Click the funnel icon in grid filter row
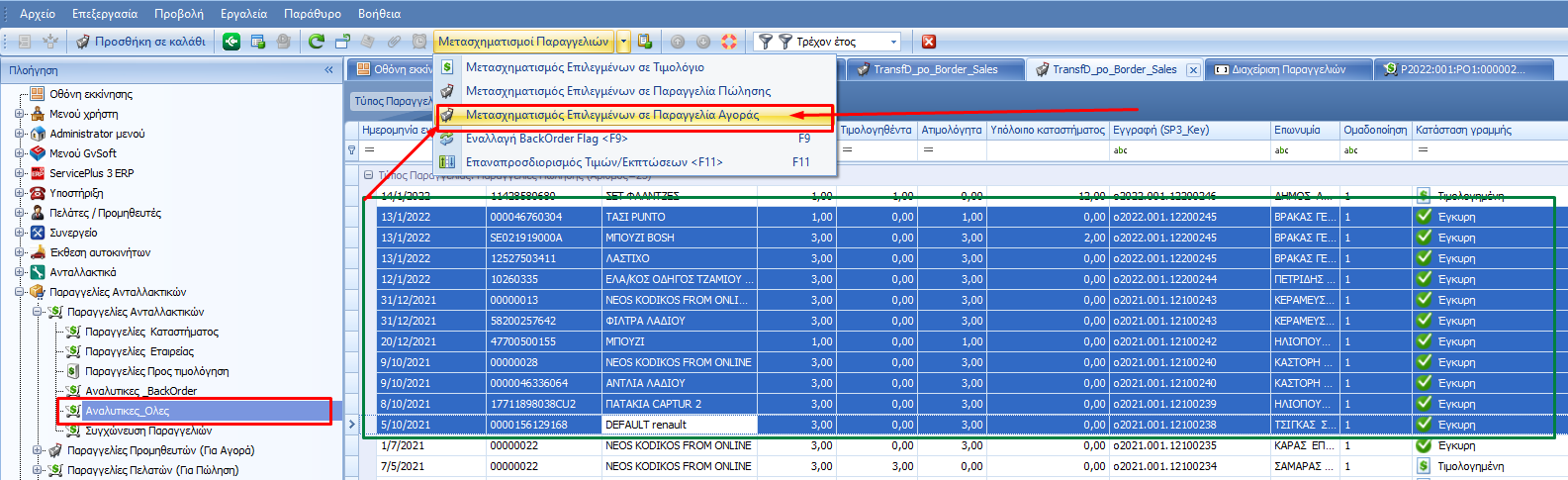 pyautogui.click(x=351, y=150)
